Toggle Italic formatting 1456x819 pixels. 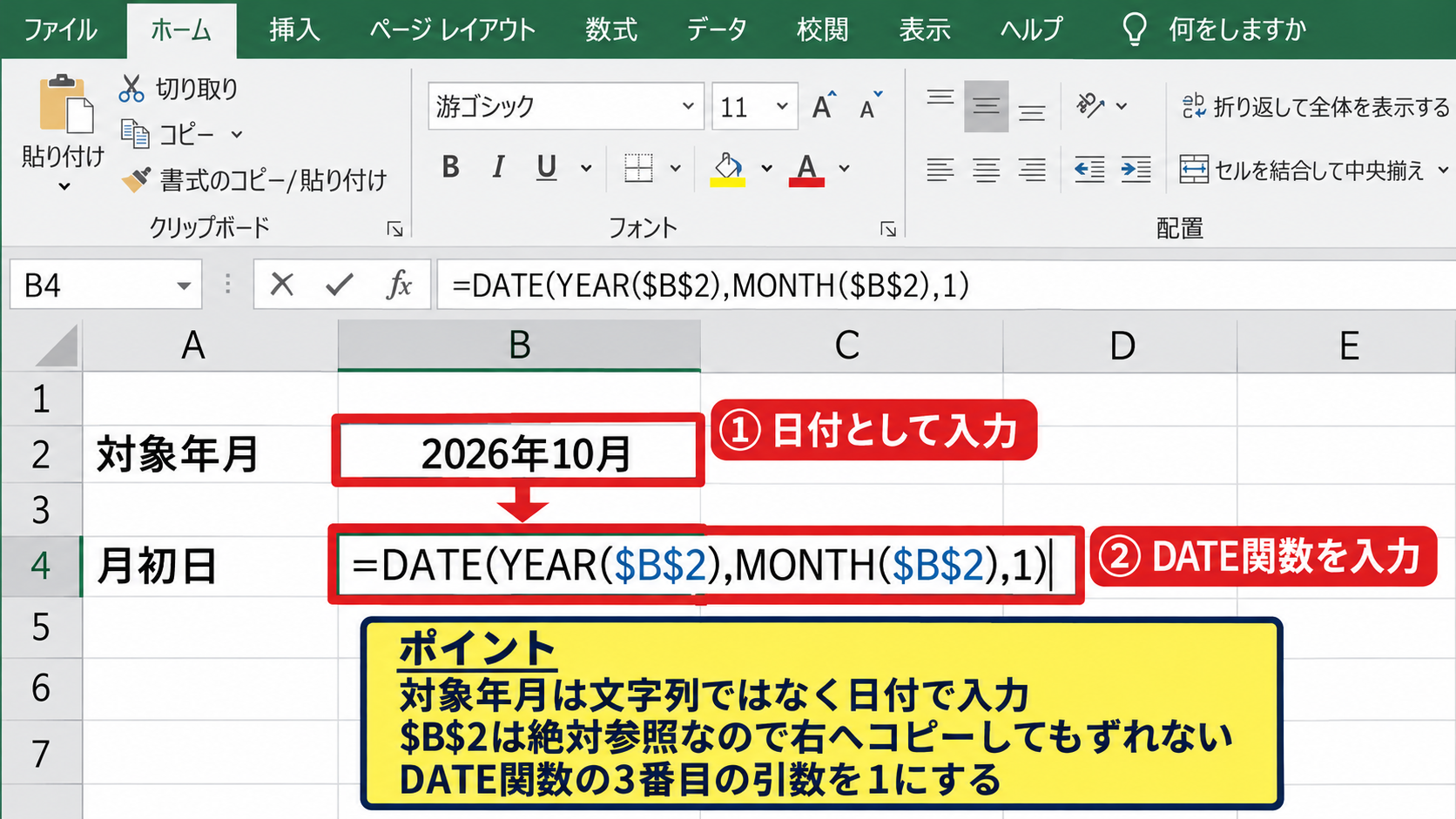click(498, 167)
